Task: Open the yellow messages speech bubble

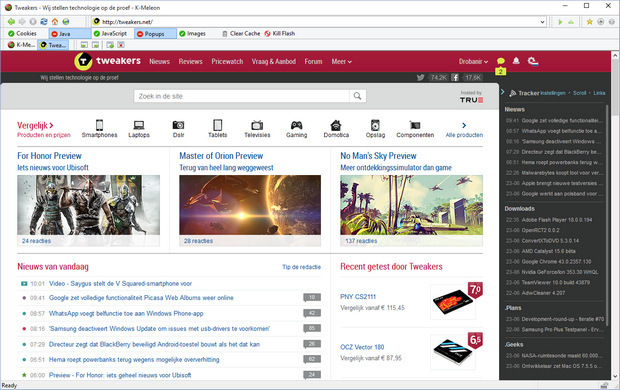Action: coord(501,61)
